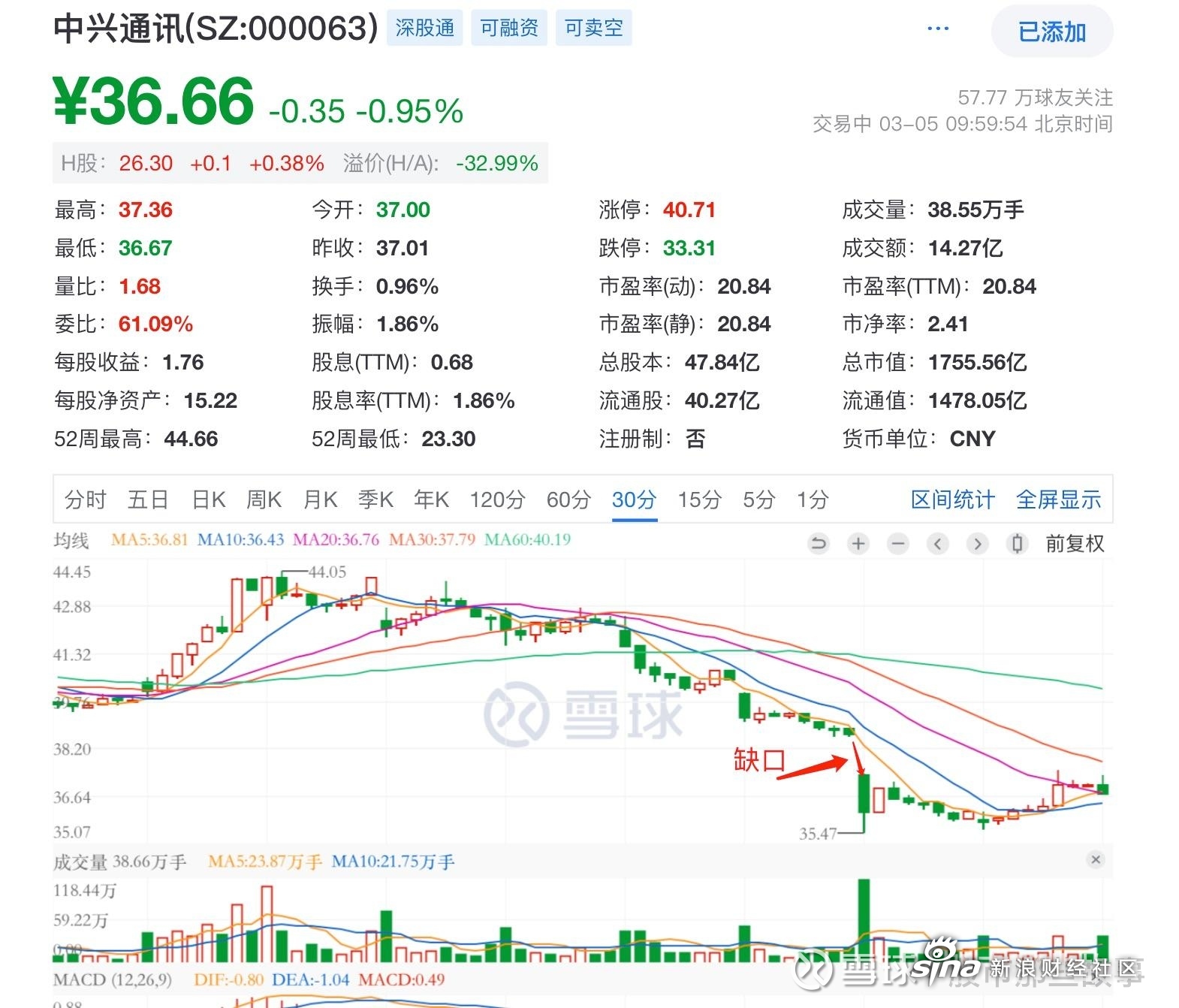1179x1008 pixels.
Task: Click the 均线 moving average label
Action: click(71, 540)
